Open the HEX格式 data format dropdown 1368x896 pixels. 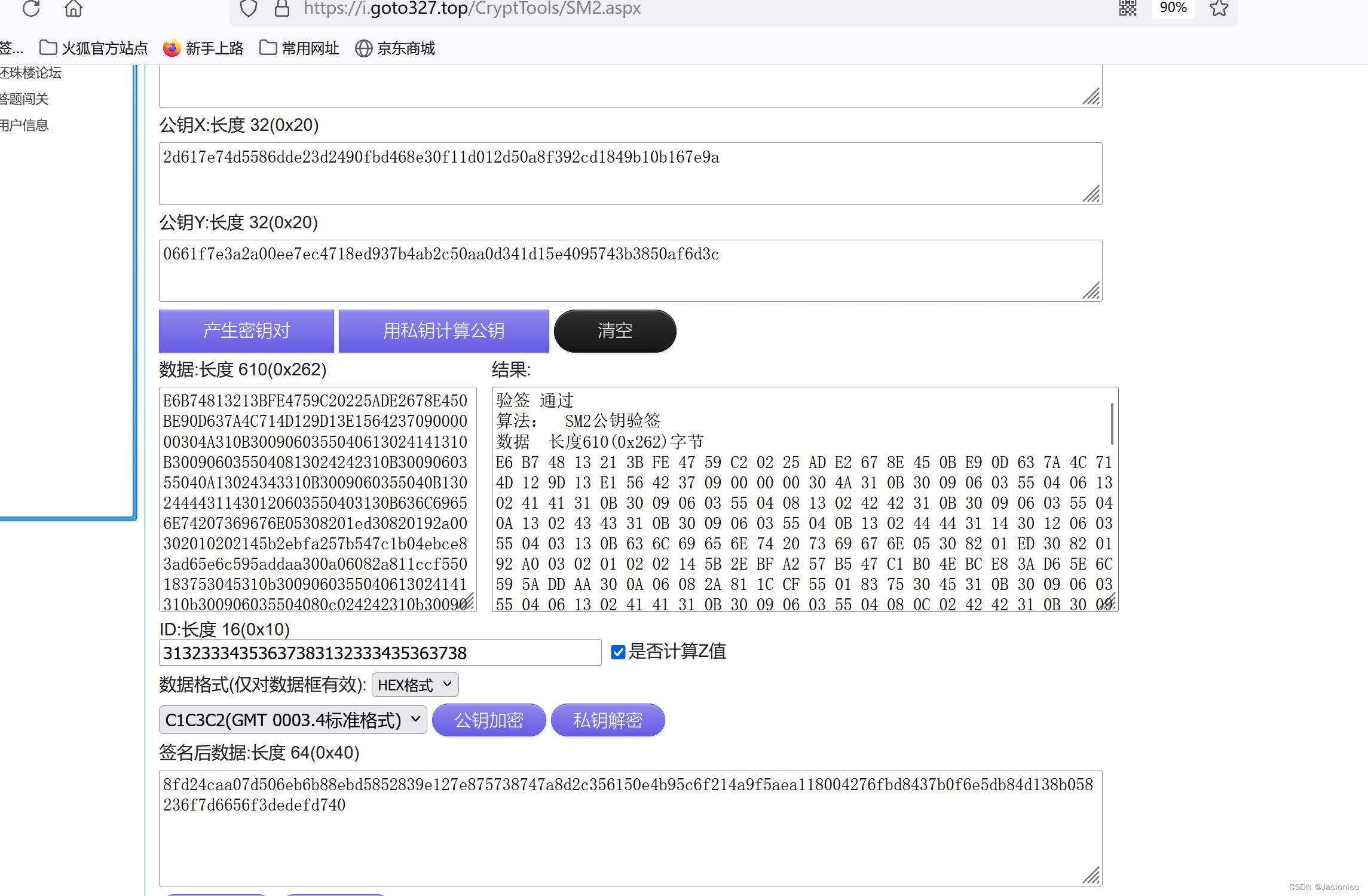415,685
